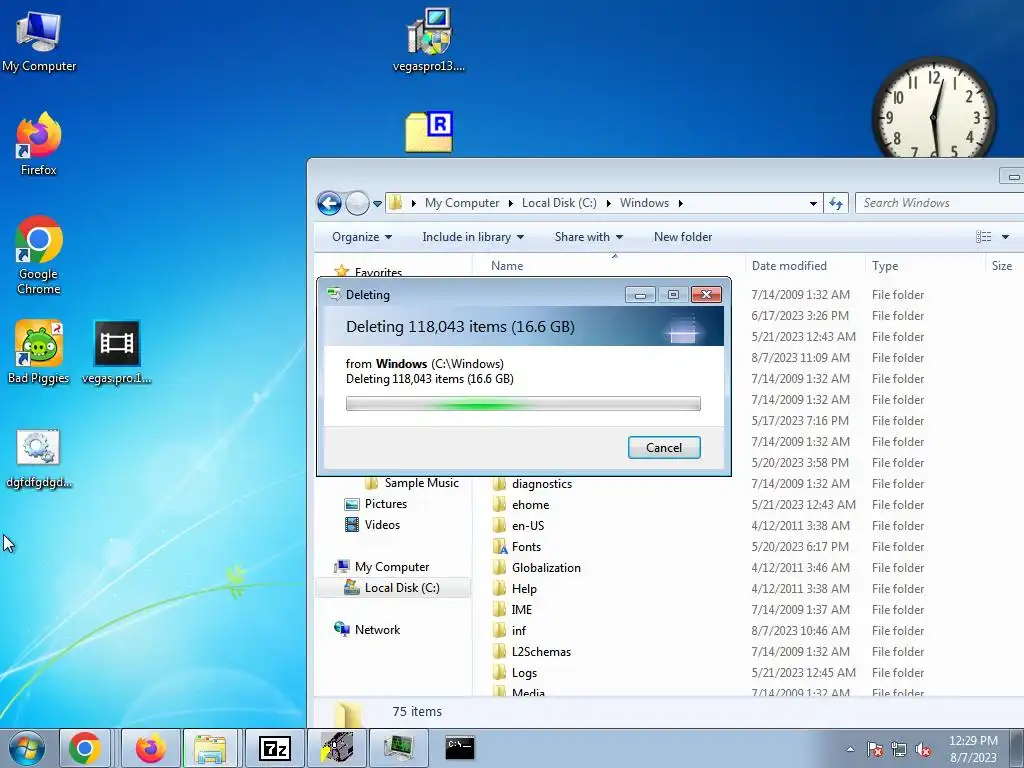Show hidden tray icons arrow
This screenshot has height=768, width=1024.
tap(850, 749)
